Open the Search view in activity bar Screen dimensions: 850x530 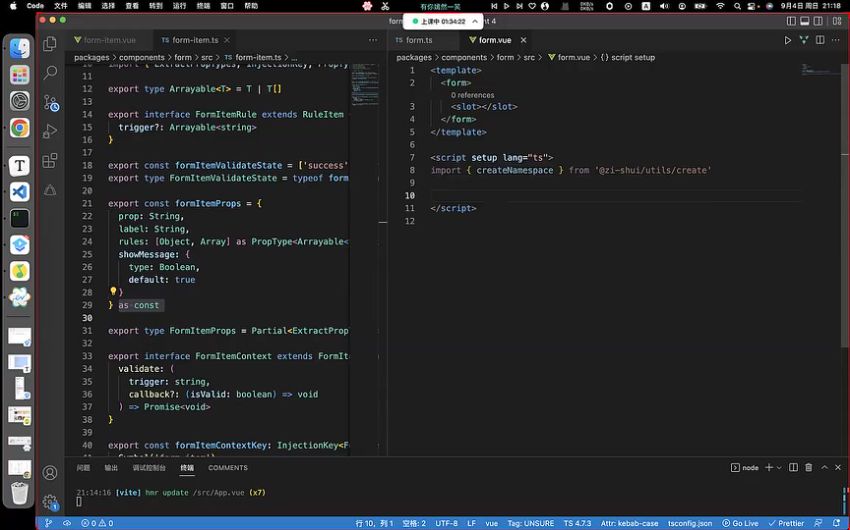(50, 73)
